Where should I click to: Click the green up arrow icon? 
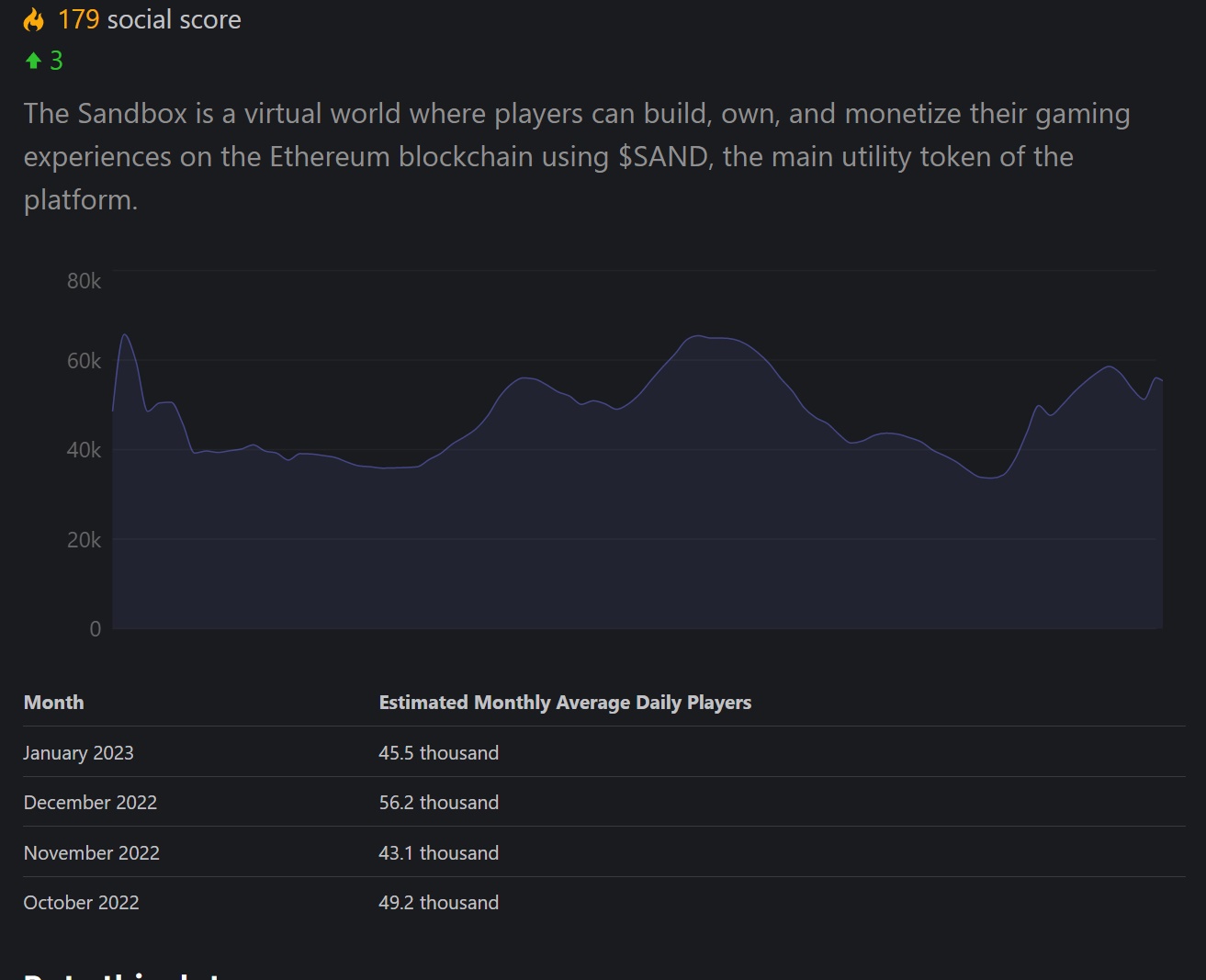click(34, 61)
